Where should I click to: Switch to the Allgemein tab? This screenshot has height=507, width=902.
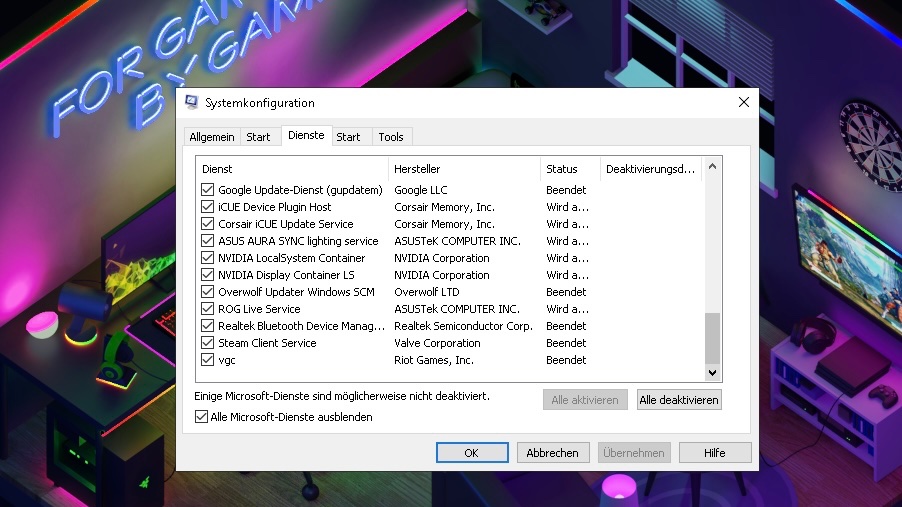[212, 137]
